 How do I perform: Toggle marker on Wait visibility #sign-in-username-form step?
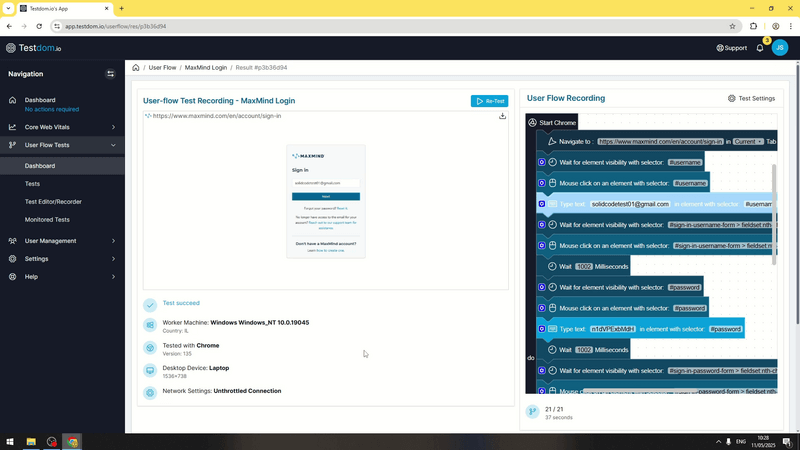542,224
